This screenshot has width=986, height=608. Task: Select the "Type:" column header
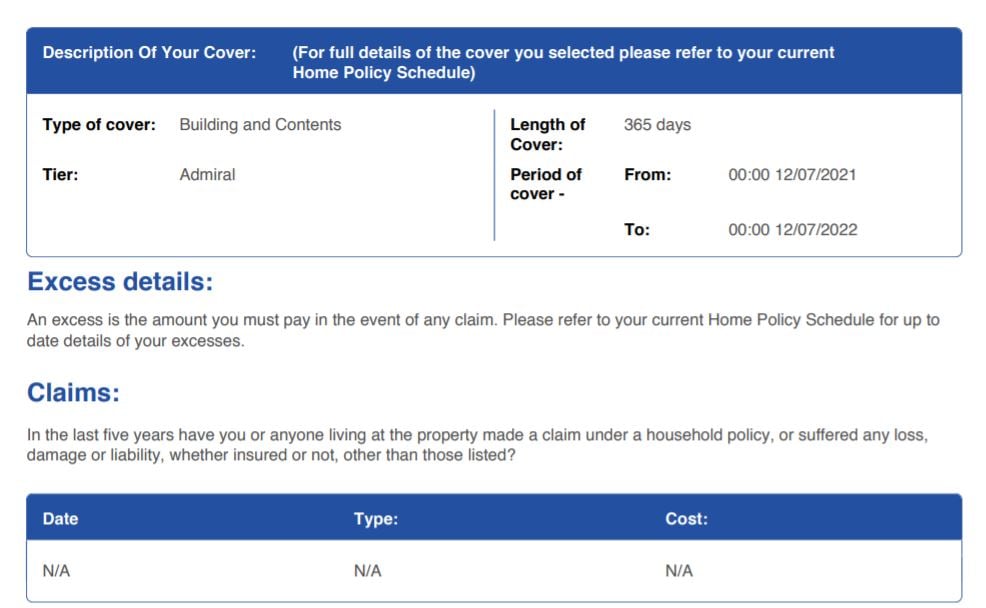pyautogui.click(x=376, y=519)
